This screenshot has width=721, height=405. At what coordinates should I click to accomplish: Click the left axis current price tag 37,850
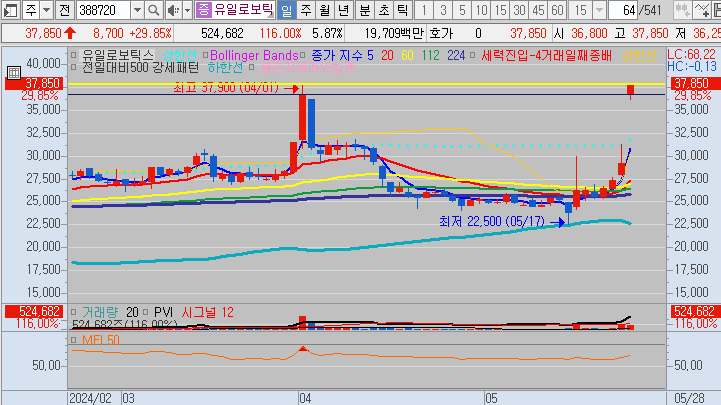click(33, 83)
